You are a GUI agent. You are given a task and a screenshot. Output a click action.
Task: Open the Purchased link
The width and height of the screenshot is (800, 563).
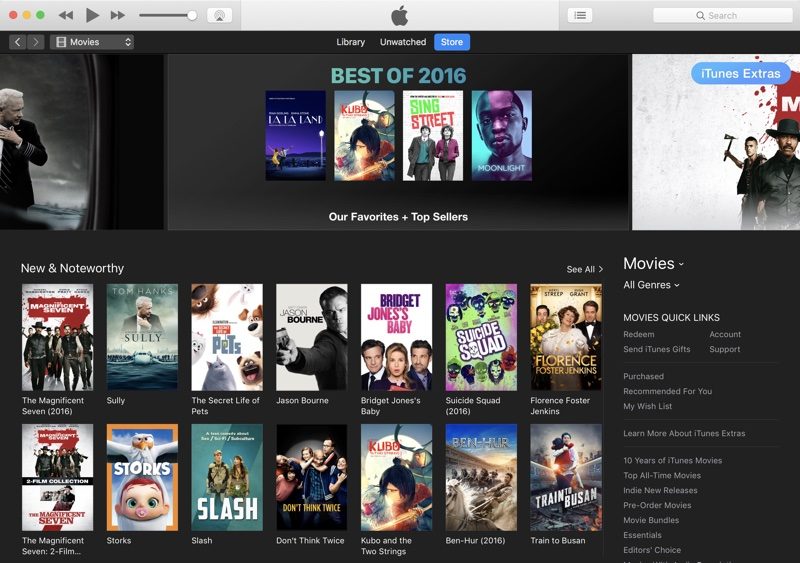pos(643,376)
